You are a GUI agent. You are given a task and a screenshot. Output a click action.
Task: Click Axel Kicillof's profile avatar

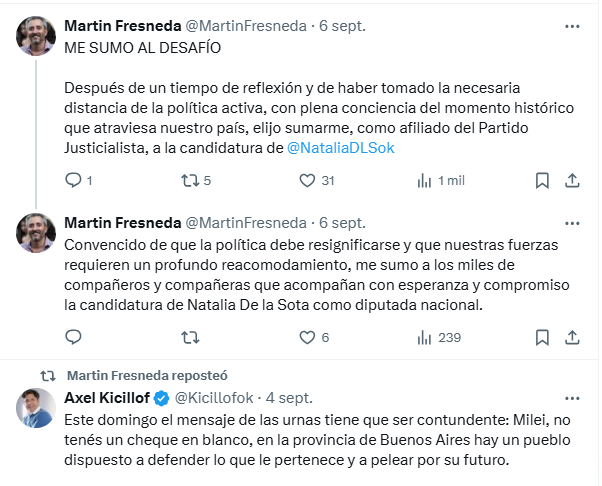point(36,408)
